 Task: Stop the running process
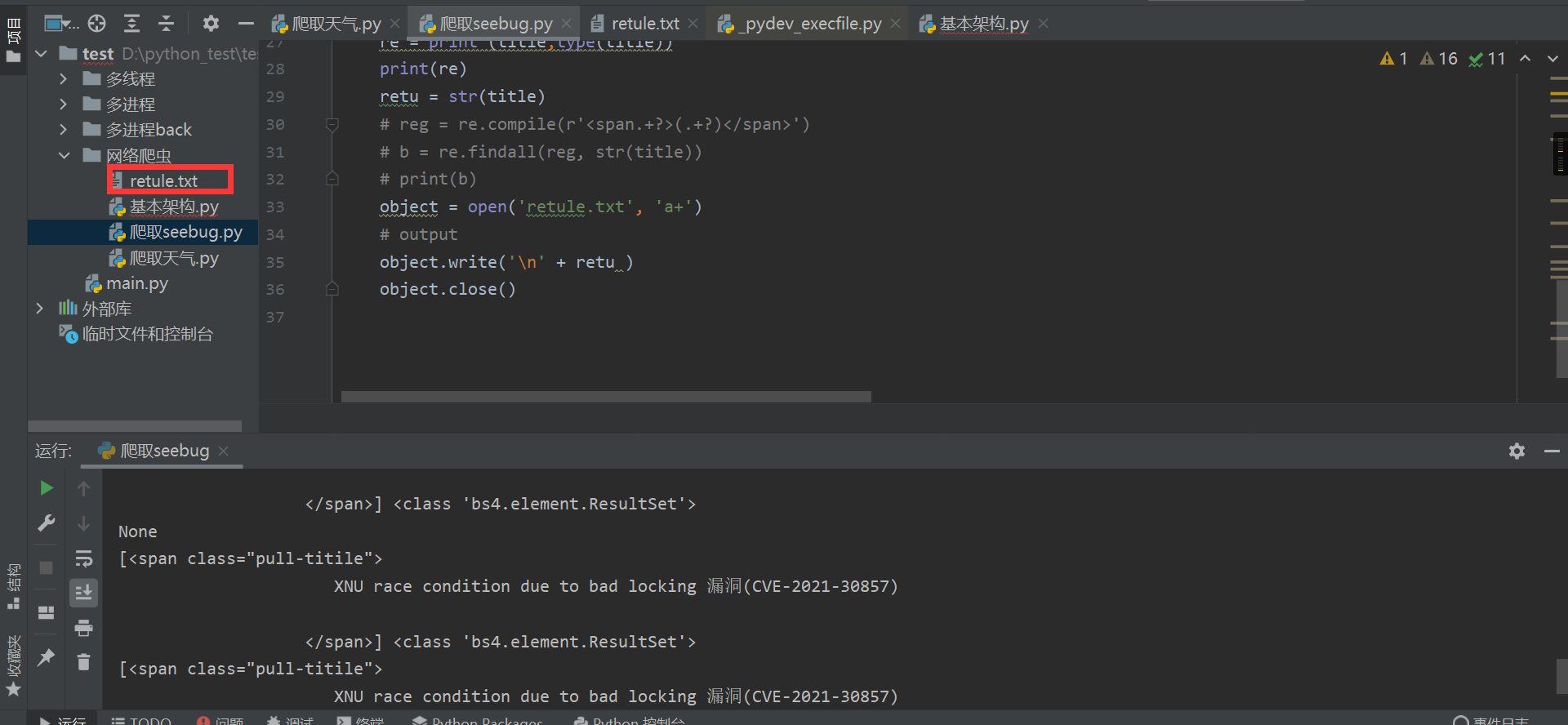[47, 567]
